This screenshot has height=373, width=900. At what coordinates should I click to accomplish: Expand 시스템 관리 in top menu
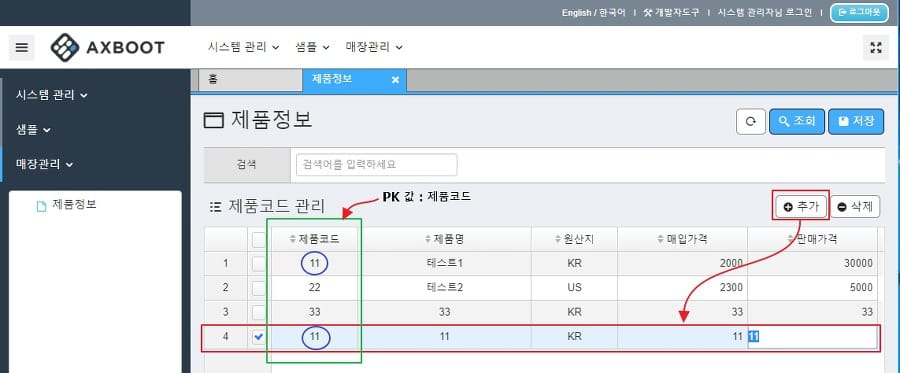click(243, 47)
